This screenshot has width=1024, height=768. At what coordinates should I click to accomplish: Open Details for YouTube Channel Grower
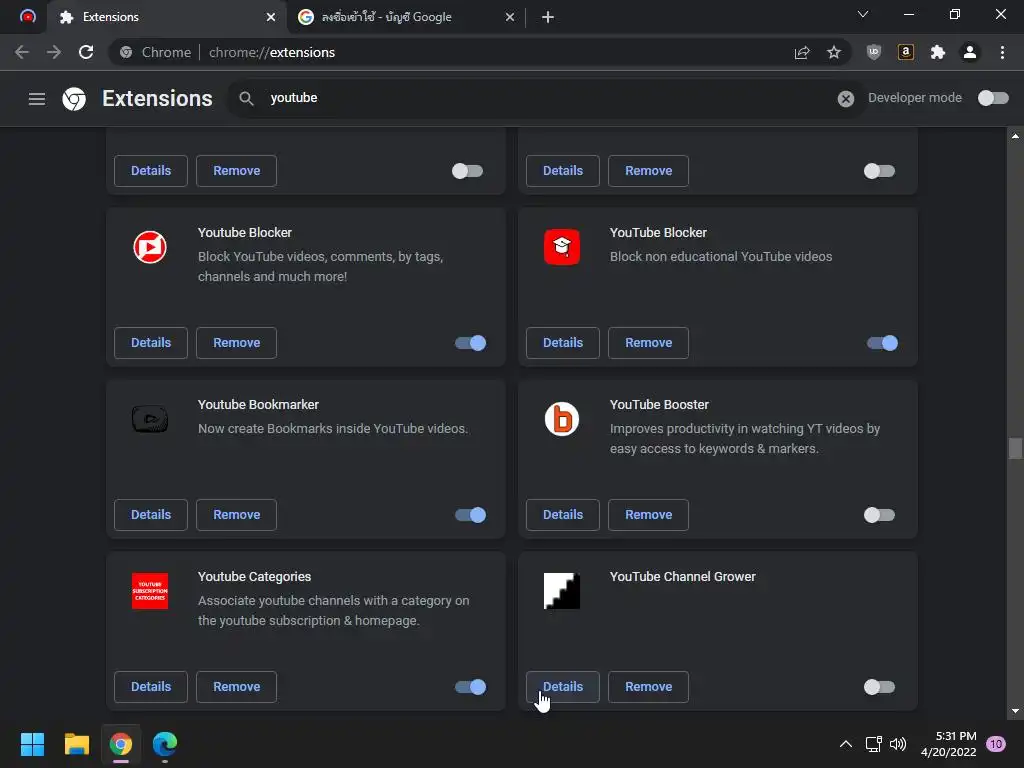(x=563, y=686)
